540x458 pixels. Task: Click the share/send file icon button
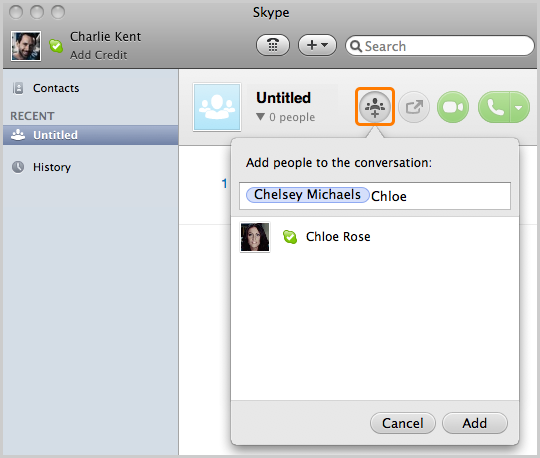point(414,107)
